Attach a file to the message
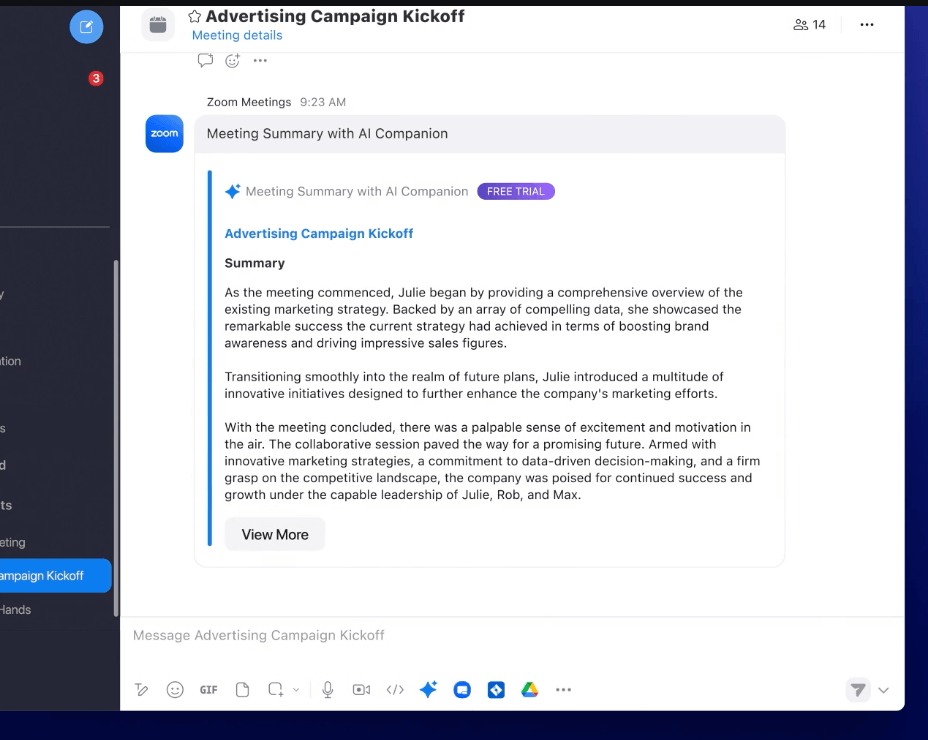The height and width of the screenshot is (740, 928). click(243, 690)
